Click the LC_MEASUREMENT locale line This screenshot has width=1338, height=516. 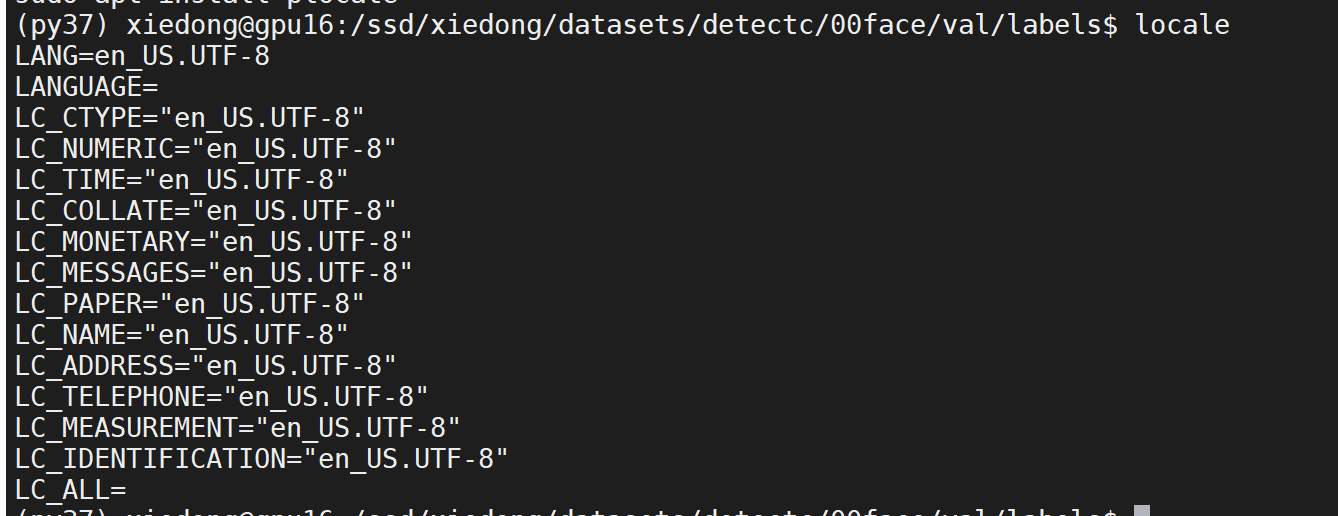click(238, 428)
